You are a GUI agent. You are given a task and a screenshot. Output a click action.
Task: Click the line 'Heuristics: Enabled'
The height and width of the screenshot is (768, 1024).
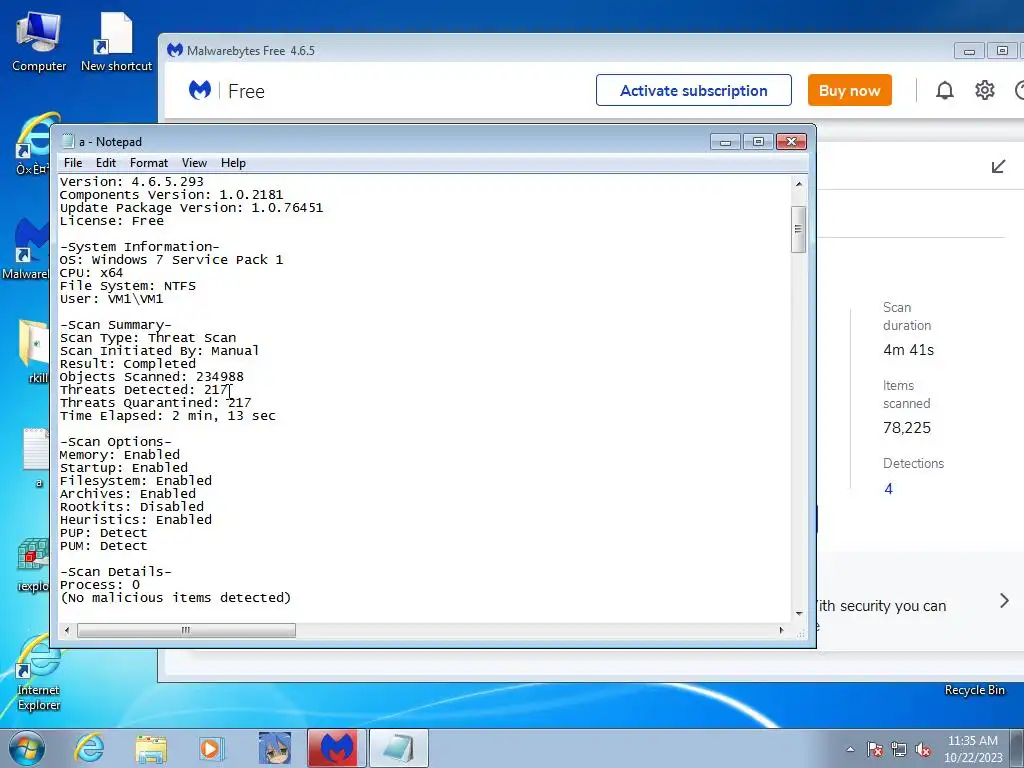pyautogui.click(x=136, y=520)
